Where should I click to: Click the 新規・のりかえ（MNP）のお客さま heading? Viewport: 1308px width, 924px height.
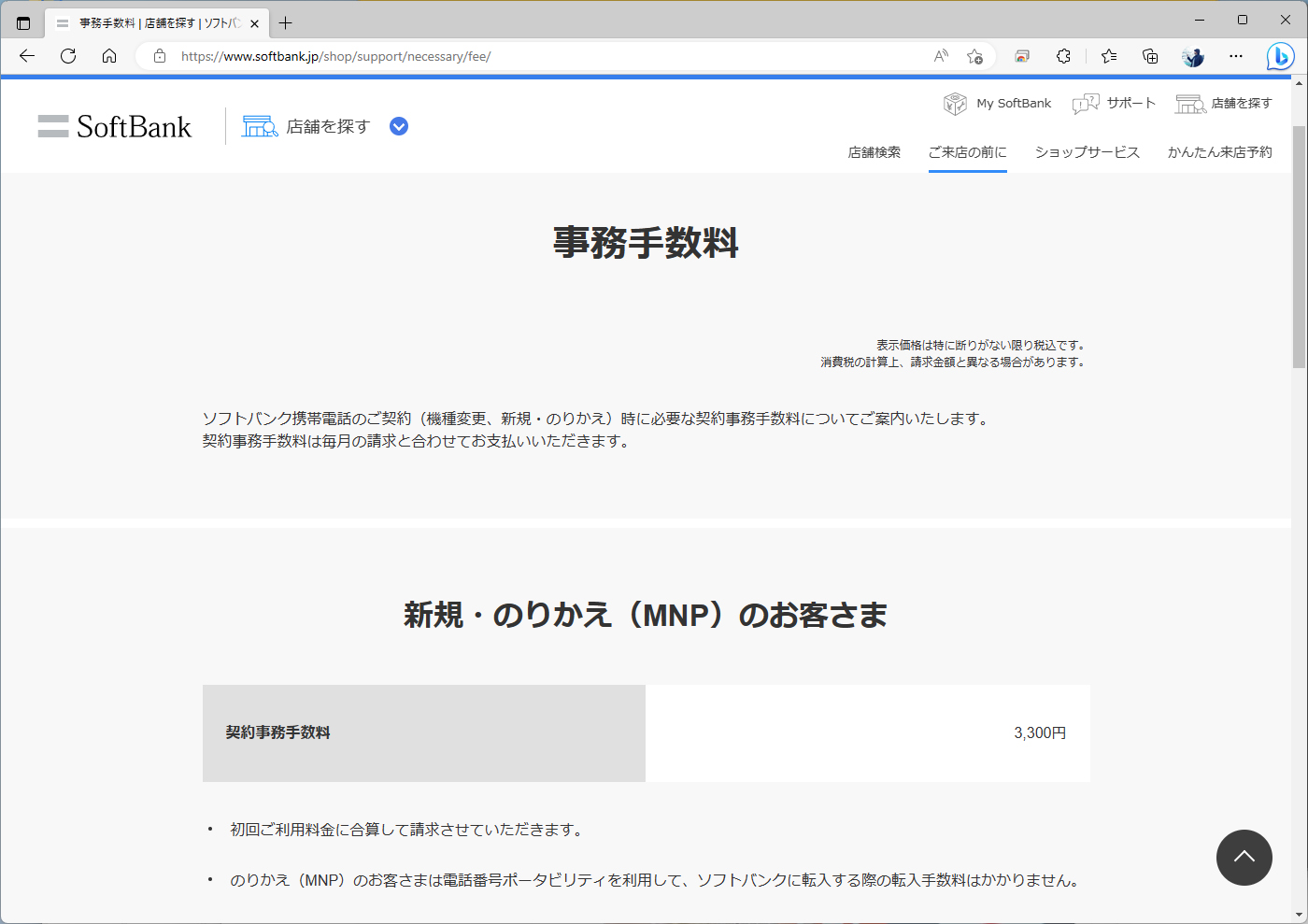tap(646, 615)
